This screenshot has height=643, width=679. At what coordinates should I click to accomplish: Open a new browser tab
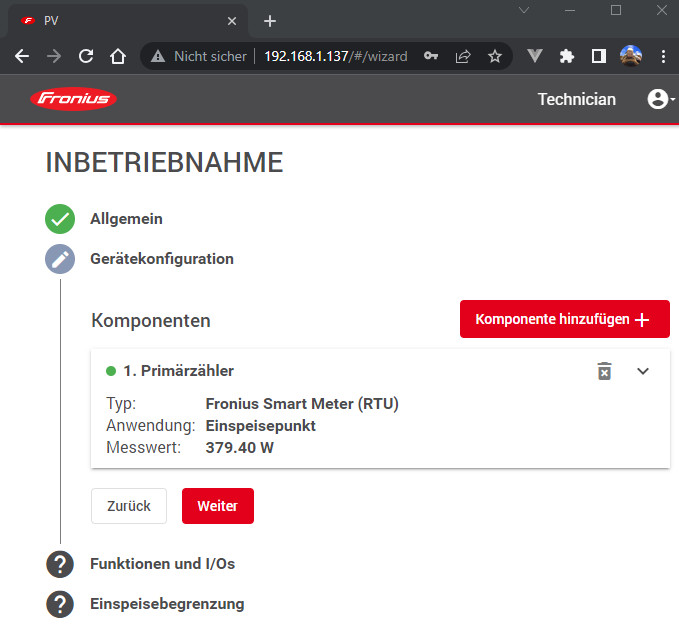click(269, 21)
